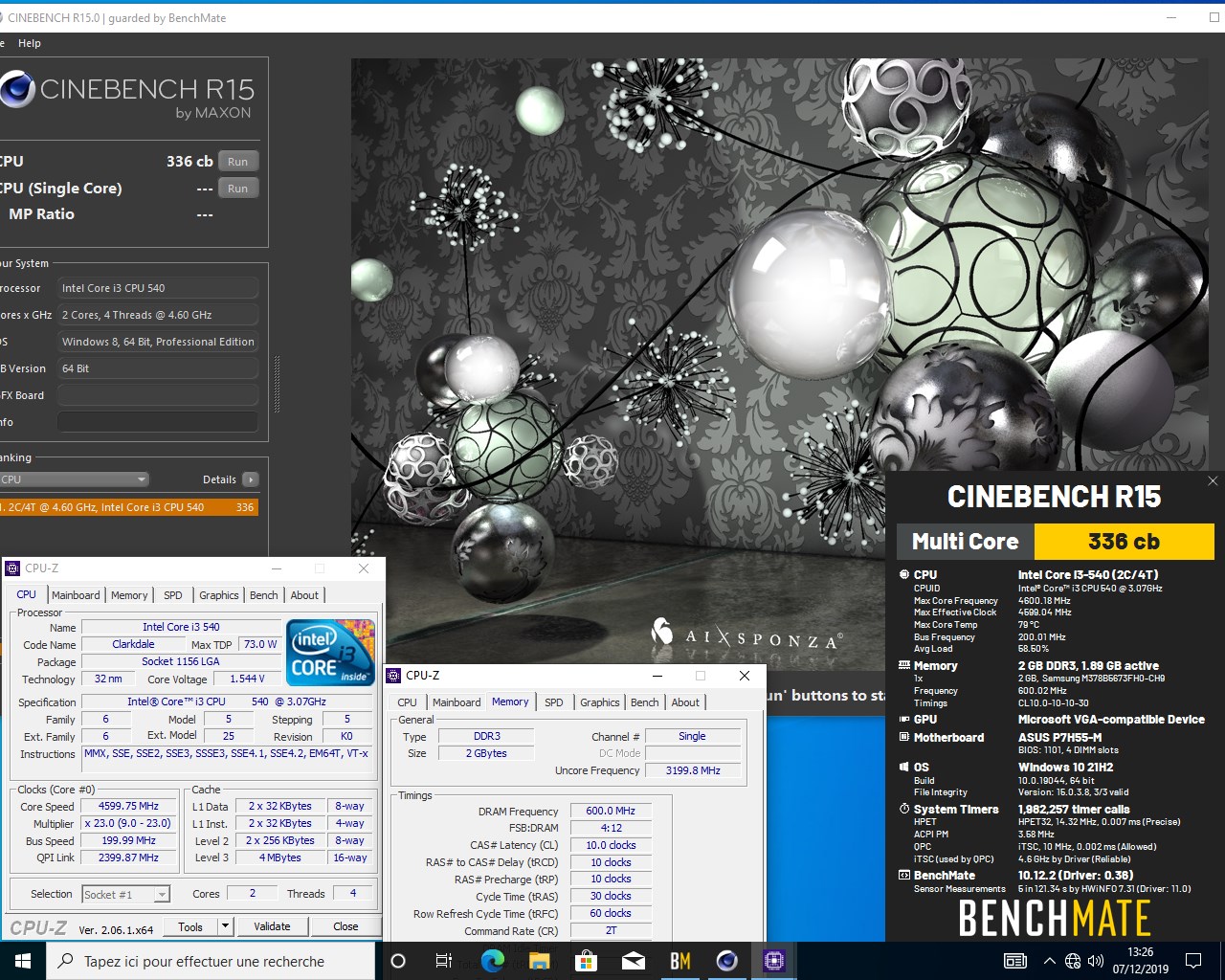Close the BenchMate overlay panel
Image resolution: width=1225 pixels, height=980 pixels.
(x=1213, y=481)
